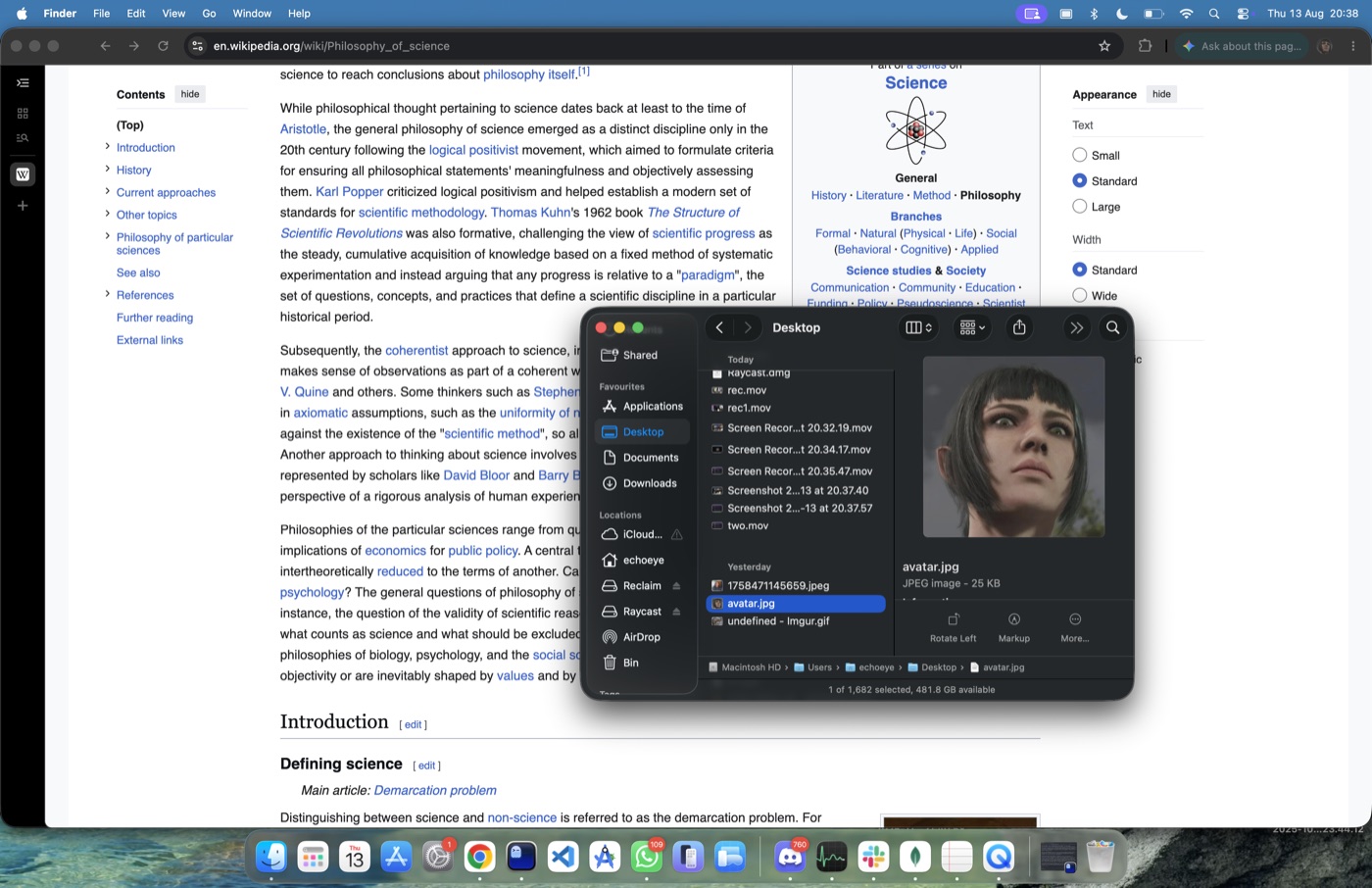1372x888 pixels.
Task: Bookmark this Wikipedia page with star icon
Action: pos(1104,46)
